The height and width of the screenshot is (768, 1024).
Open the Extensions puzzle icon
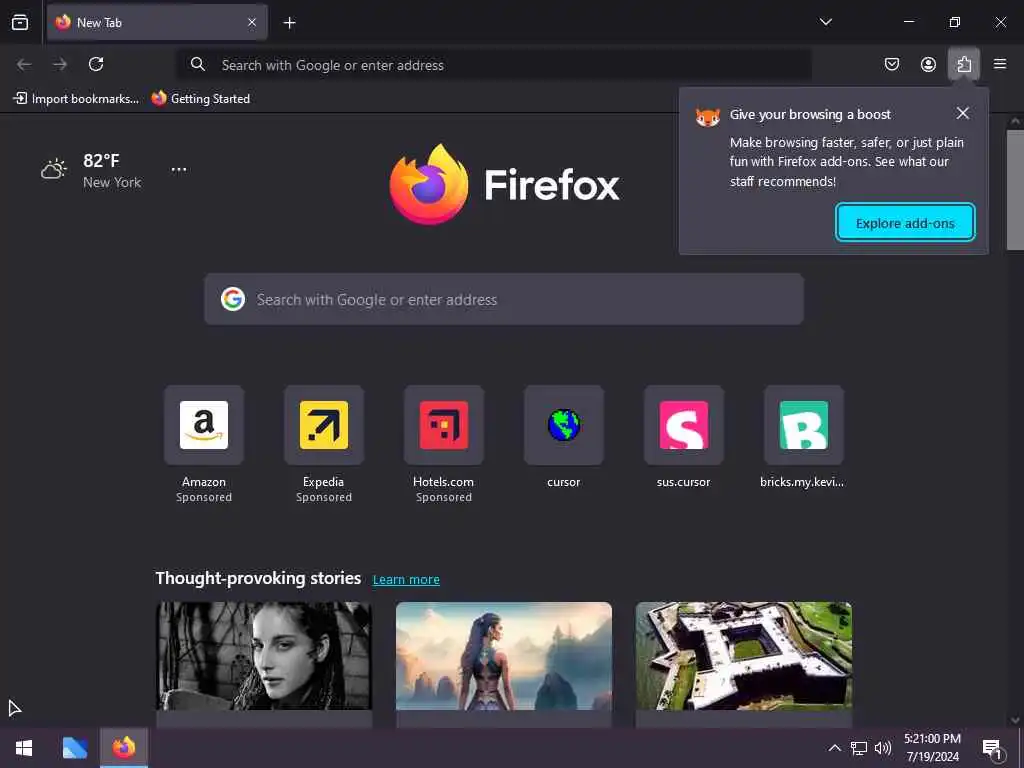click(964, 64)
